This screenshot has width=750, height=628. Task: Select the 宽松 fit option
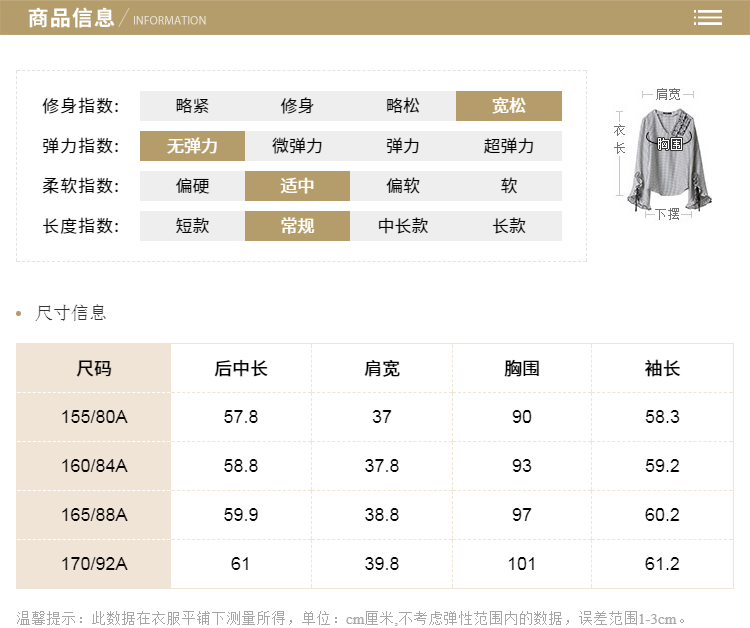(x=508, y=106)
